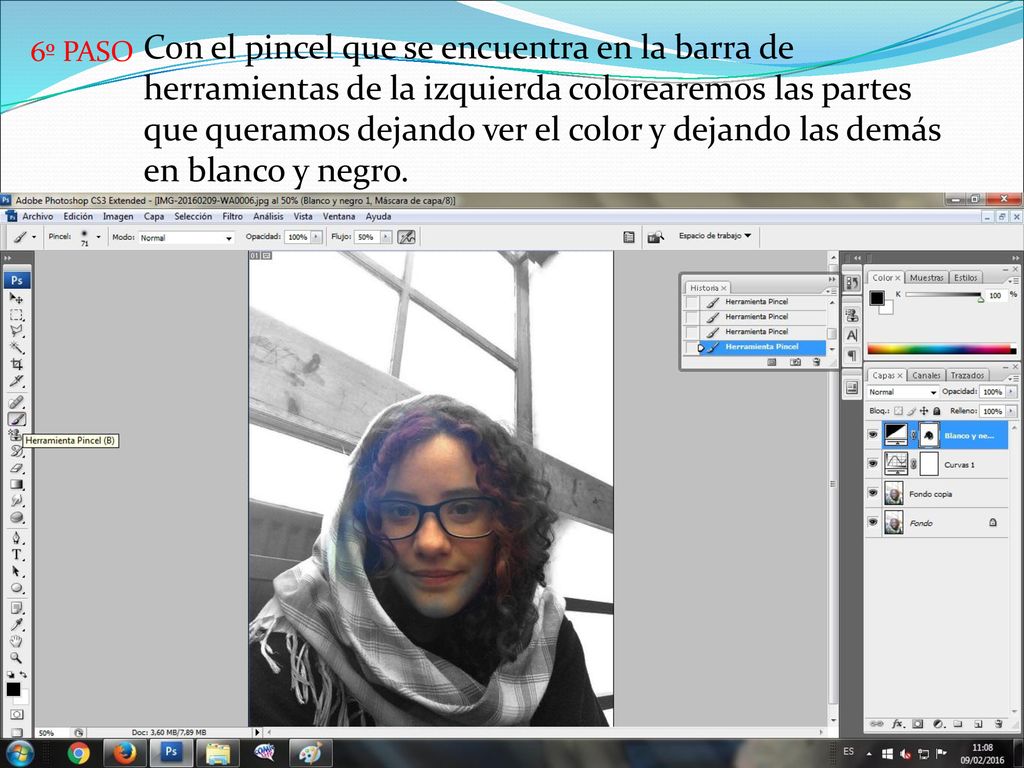Switch to the Estilos tab
The width and height of the screenshot is (1024, 768).
pos(965,278)
